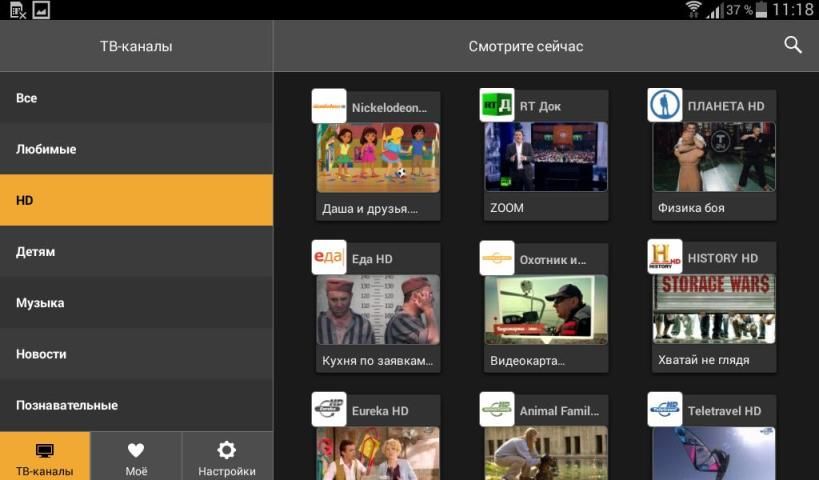Select the ТВ-каналы bottom tab
Viewport: 819px width, 480px height.
point(45,457)
